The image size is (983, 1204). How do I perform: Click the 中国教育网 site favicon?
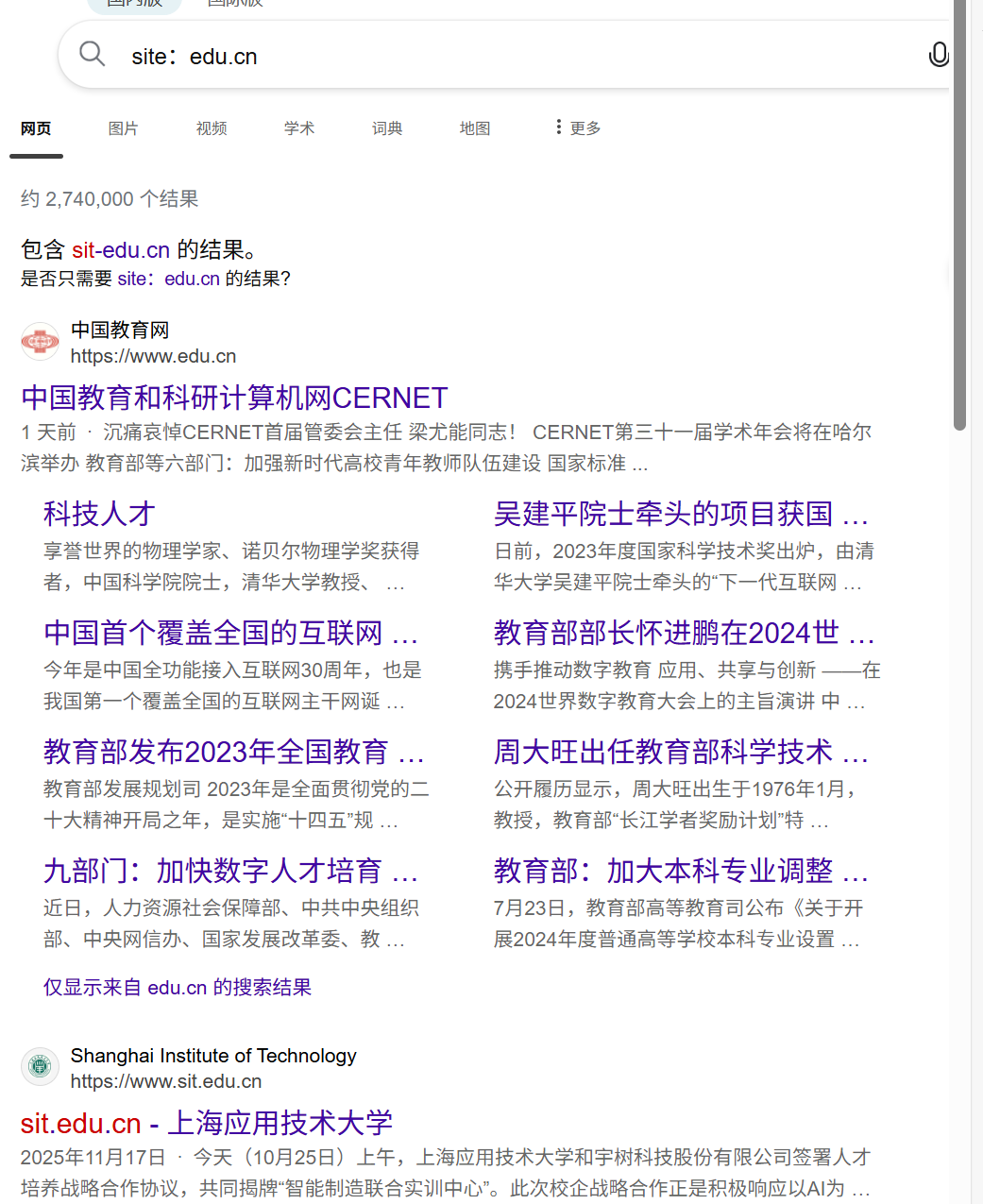click(x=41, y=342)
